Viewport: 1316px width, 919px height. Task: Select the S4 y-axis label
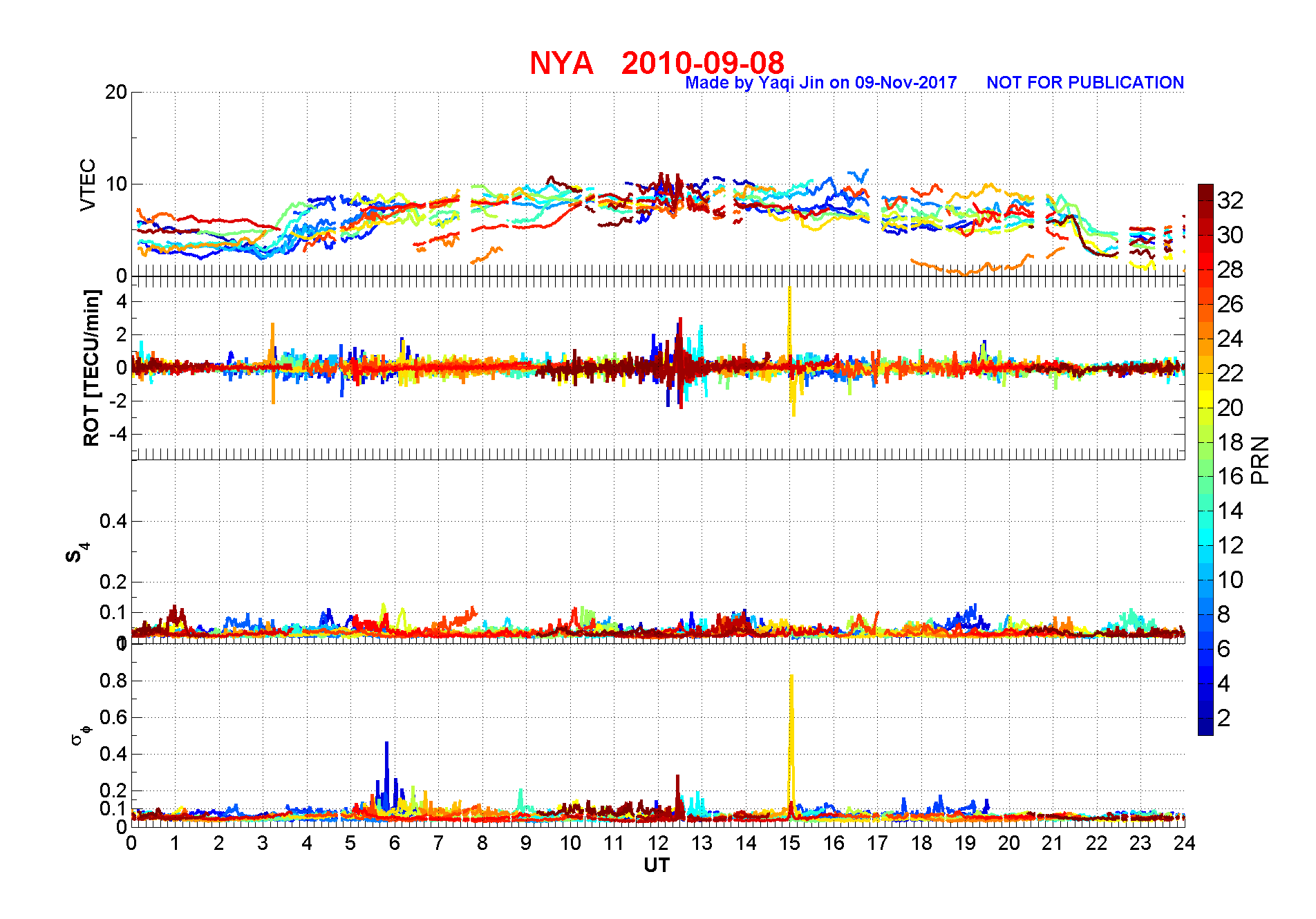77,552
